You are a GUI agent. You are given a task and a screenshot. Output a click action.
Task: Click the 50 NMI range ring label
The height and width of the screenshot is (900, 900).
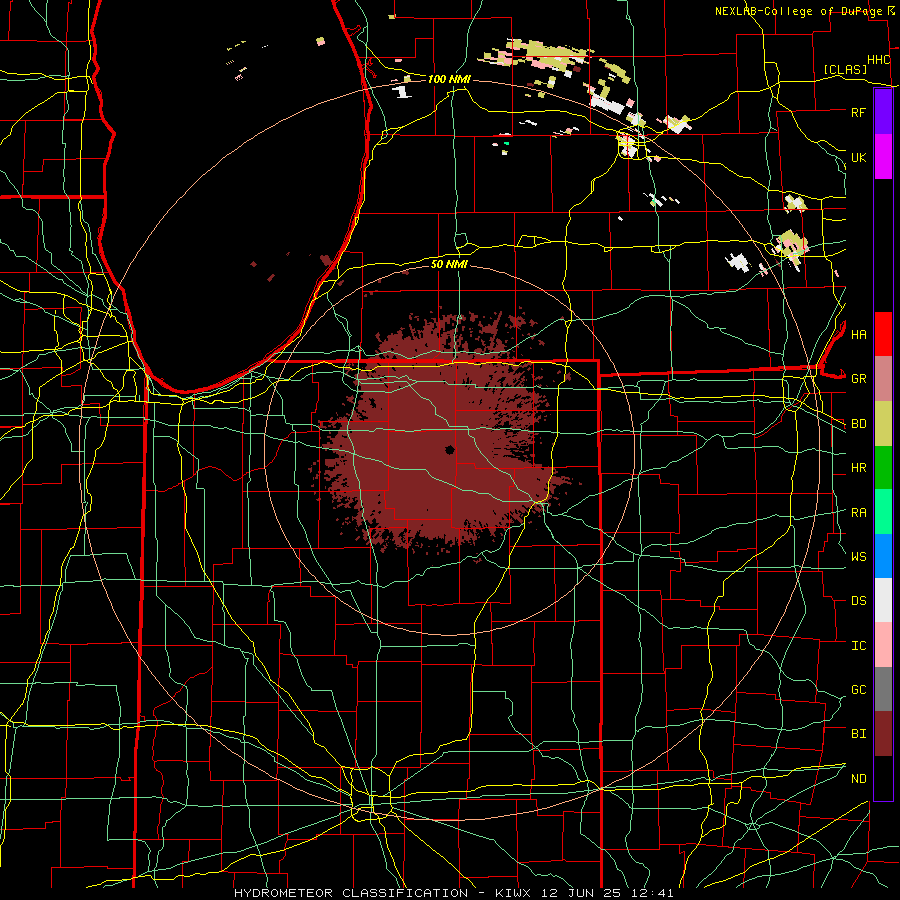click(449, 264)
